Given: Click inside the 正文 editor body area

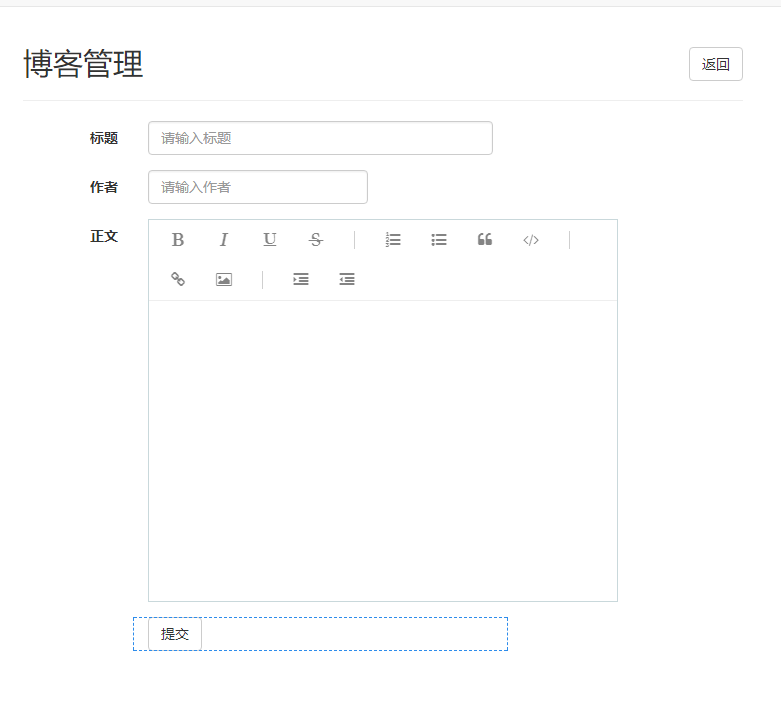Looking at the screenshot, I should 383,451.
